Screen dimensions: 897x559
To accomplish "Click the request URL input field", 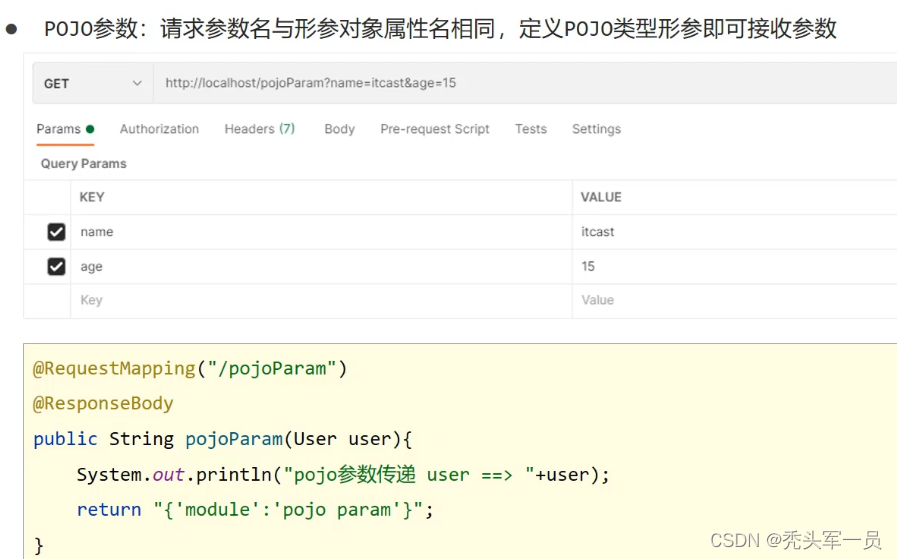I will click(520, 83).
